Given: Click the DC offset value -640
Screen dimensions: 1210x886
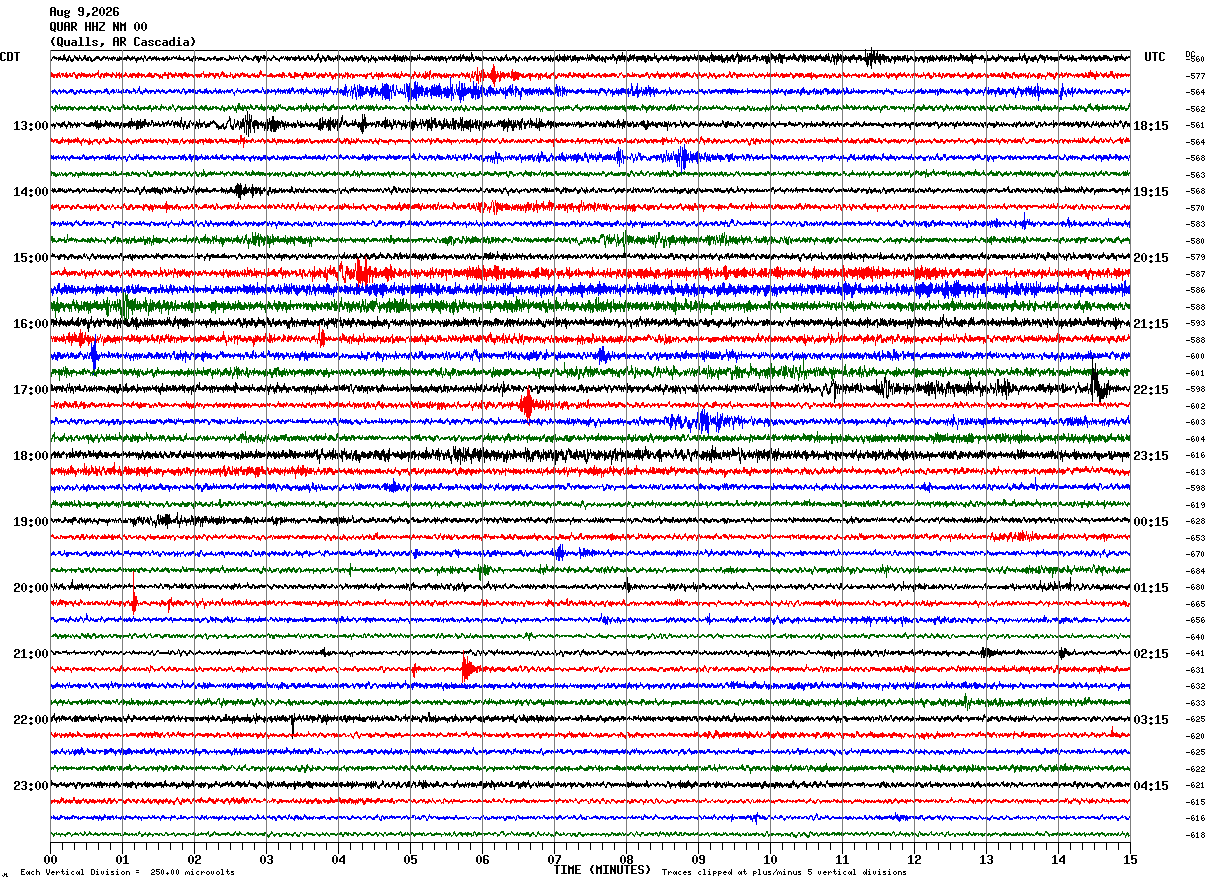Looking at the screenshot, I should (1195, 637).
